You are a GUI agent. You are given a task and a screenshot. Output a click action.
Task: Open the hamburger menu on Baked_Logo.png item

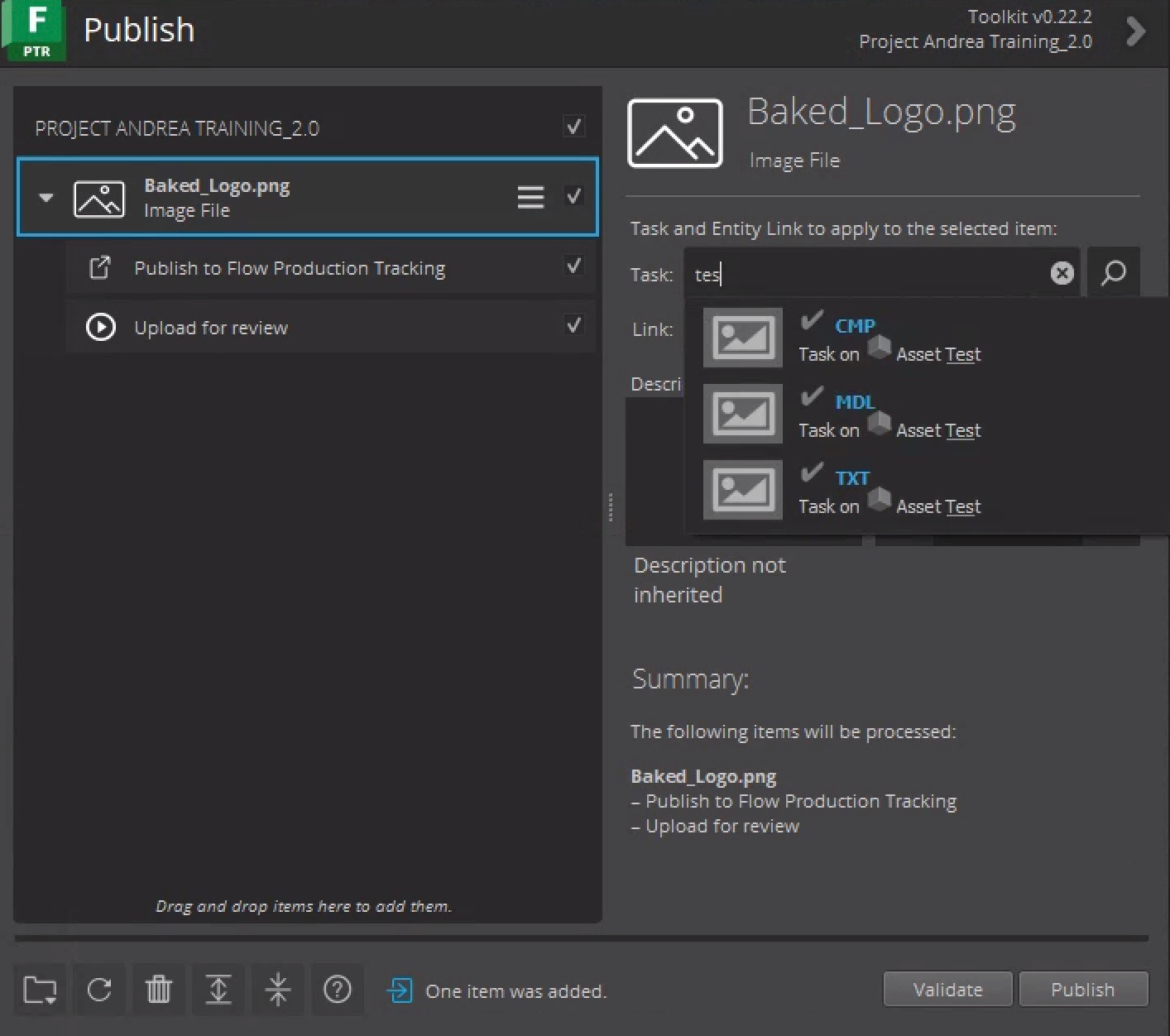(530, 197)
